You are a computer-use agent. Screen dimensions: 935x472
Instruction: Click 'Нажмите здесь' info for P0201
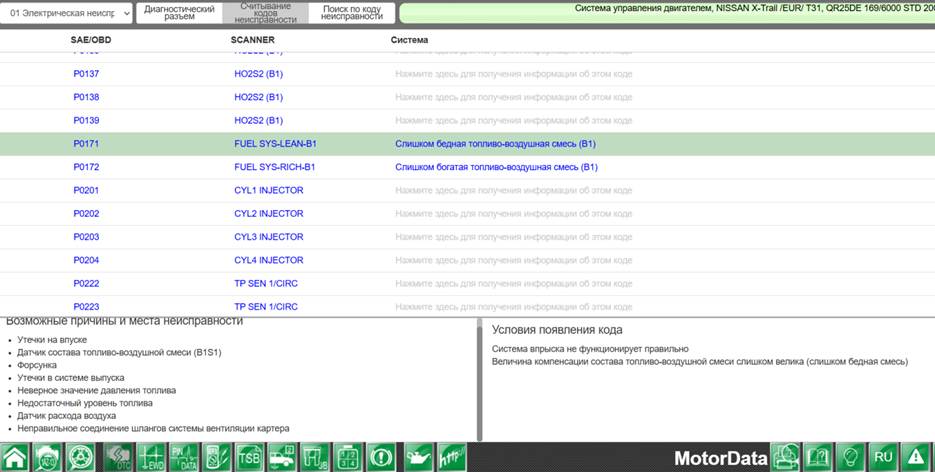click(x=513, y=190)
